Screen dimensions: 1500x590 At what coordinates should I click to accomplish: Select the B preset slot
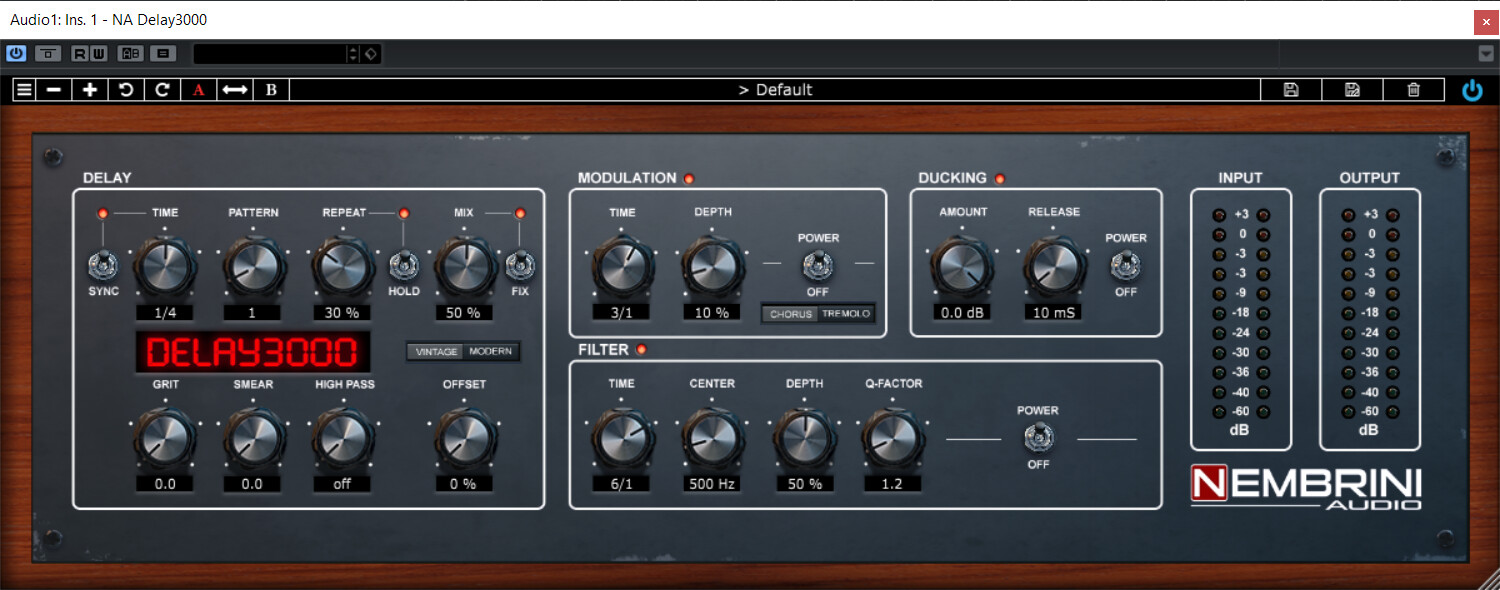coord(271,90)
